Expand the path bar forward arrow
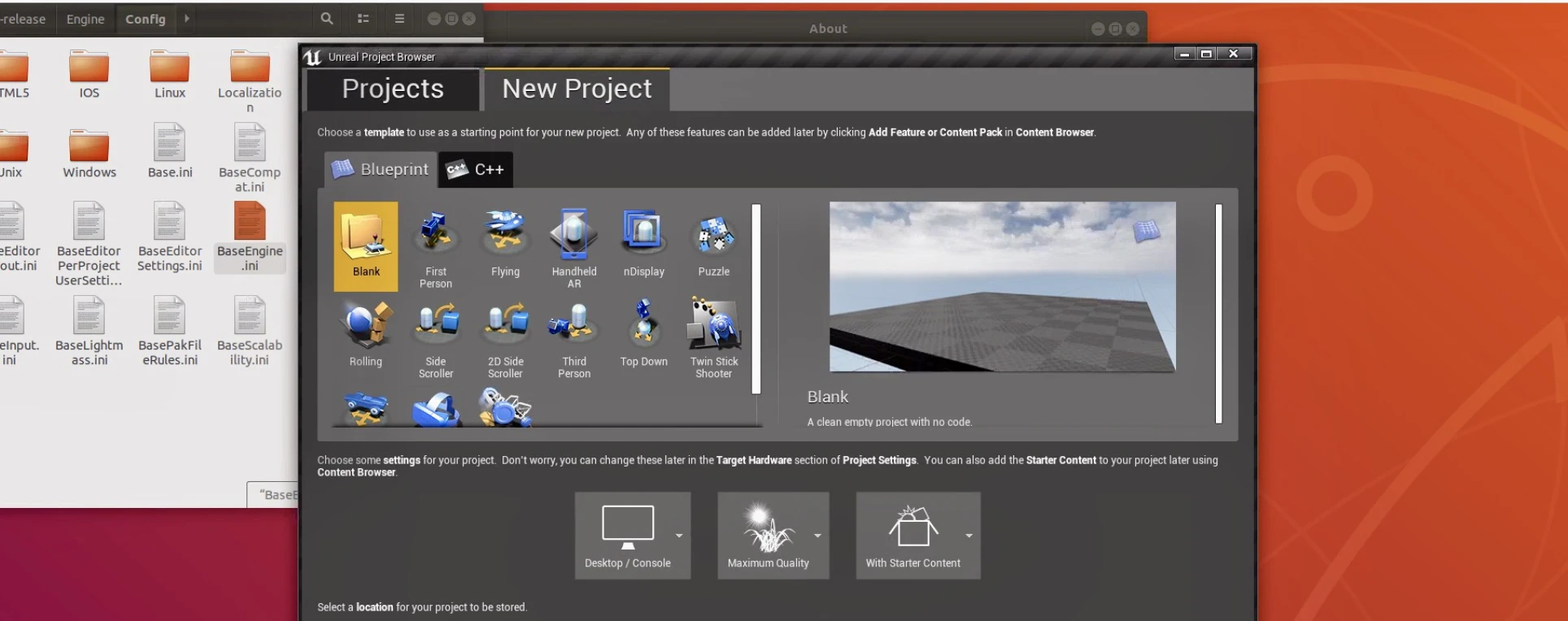The height and width of the screenshot is (621, 1568). click(187, 18)
